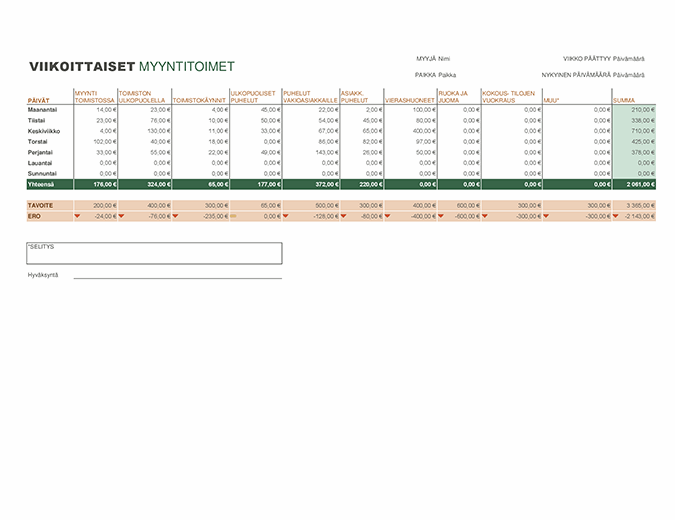Click the VIERASHUONEET column header
This screenshot has height=520, width=675.
pyautogui.click(x=409, y=100)
